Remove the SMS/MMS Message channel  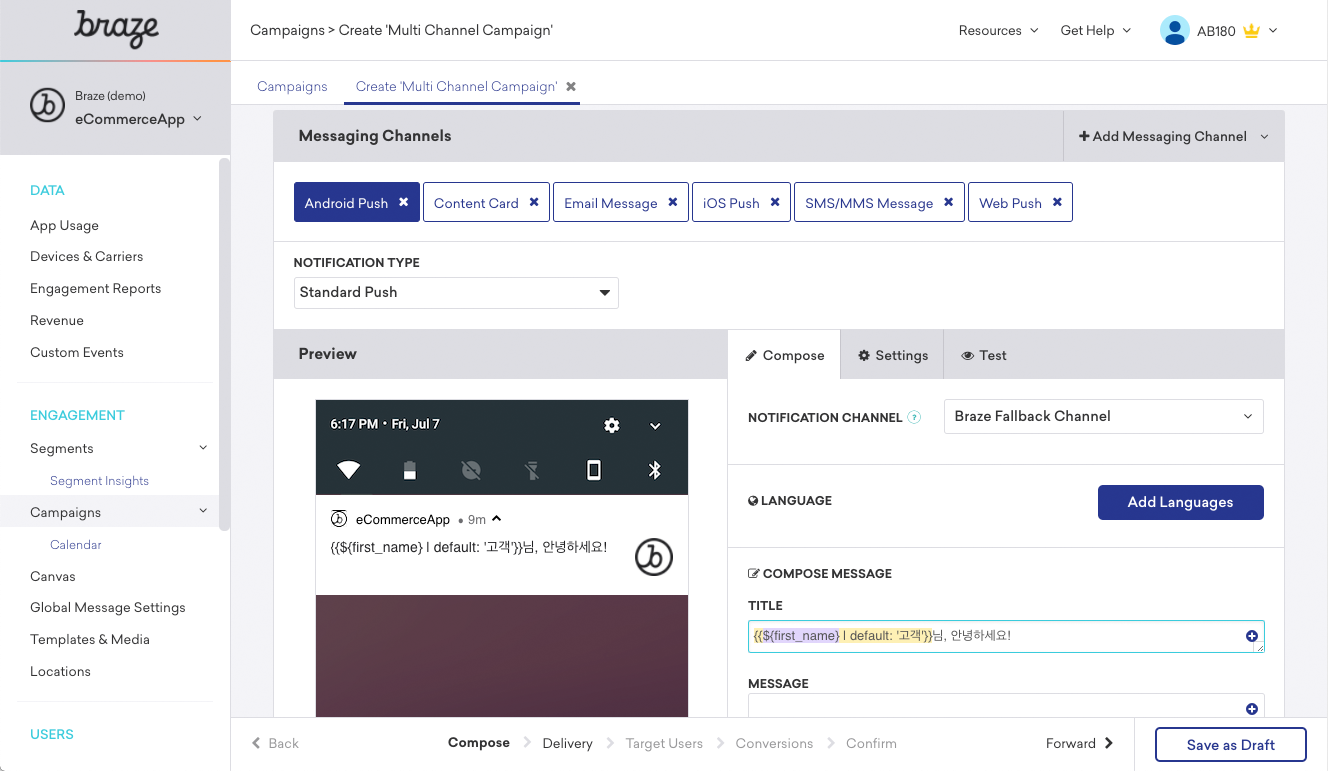point(949,202)
